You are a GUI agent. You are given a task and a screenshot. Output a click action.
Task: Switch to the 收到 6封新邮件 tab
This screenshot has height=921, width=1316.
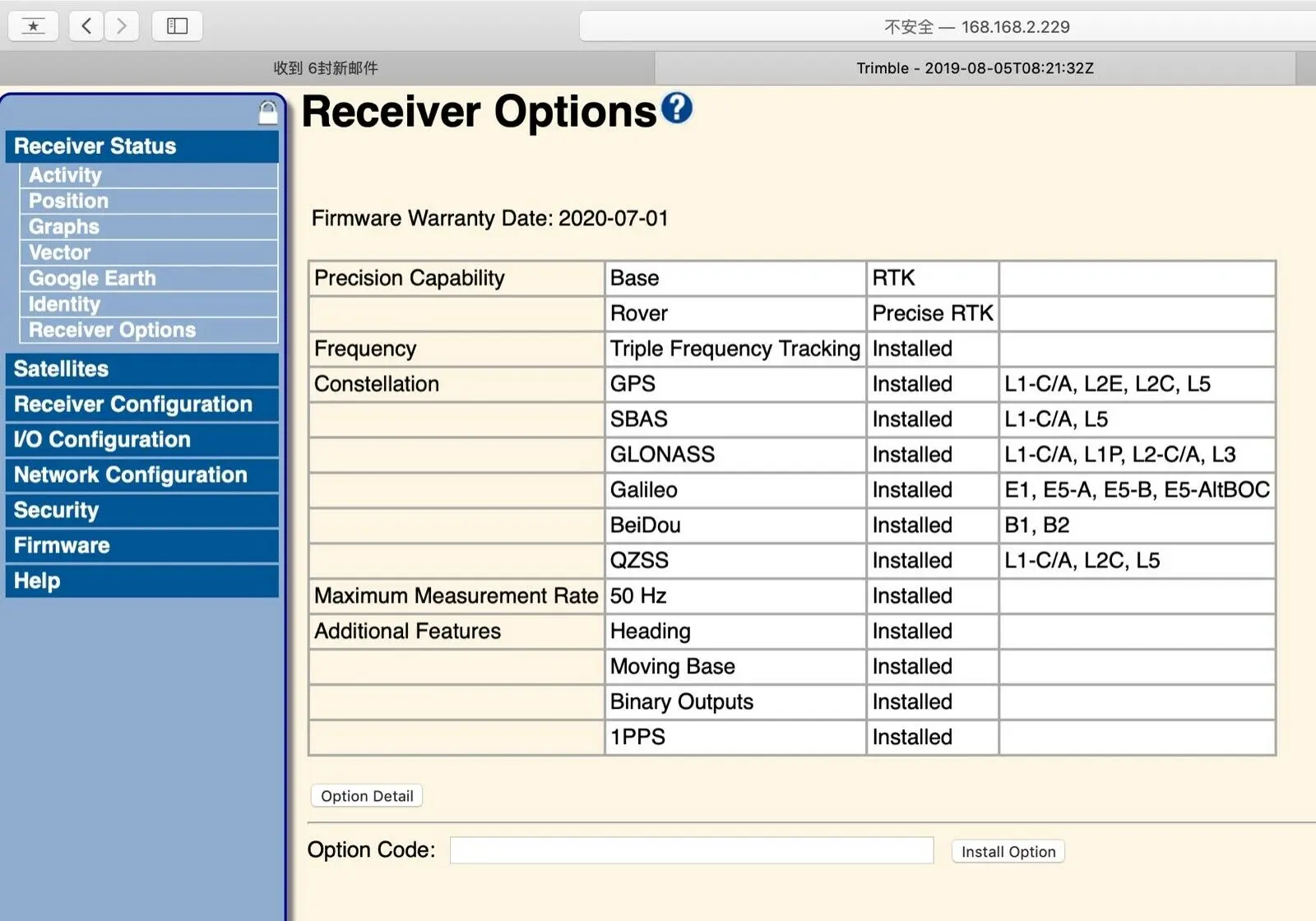pos(327,68)
